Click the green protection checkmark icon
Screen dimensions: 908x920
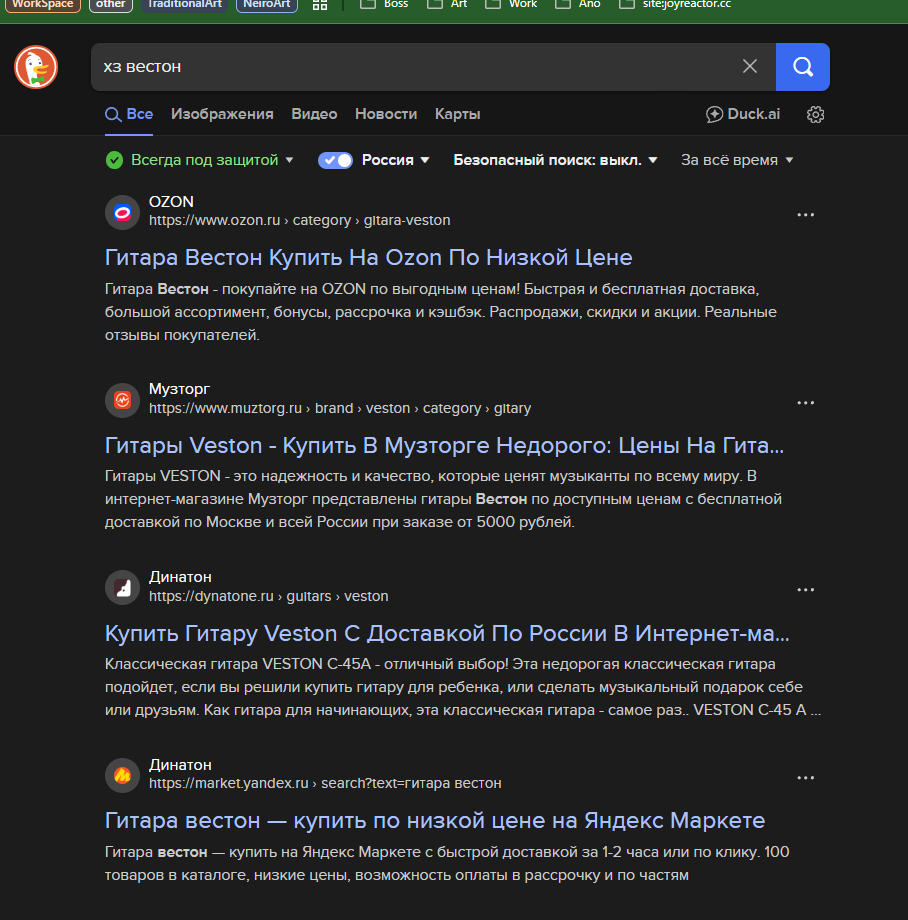pyautogui.click(x=114, y=160)
